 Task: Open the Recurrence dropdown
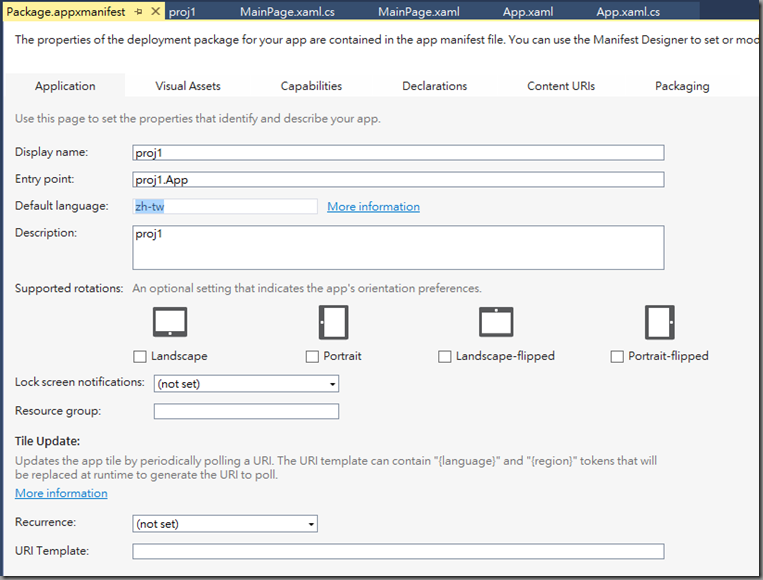[x=225, y=524]
